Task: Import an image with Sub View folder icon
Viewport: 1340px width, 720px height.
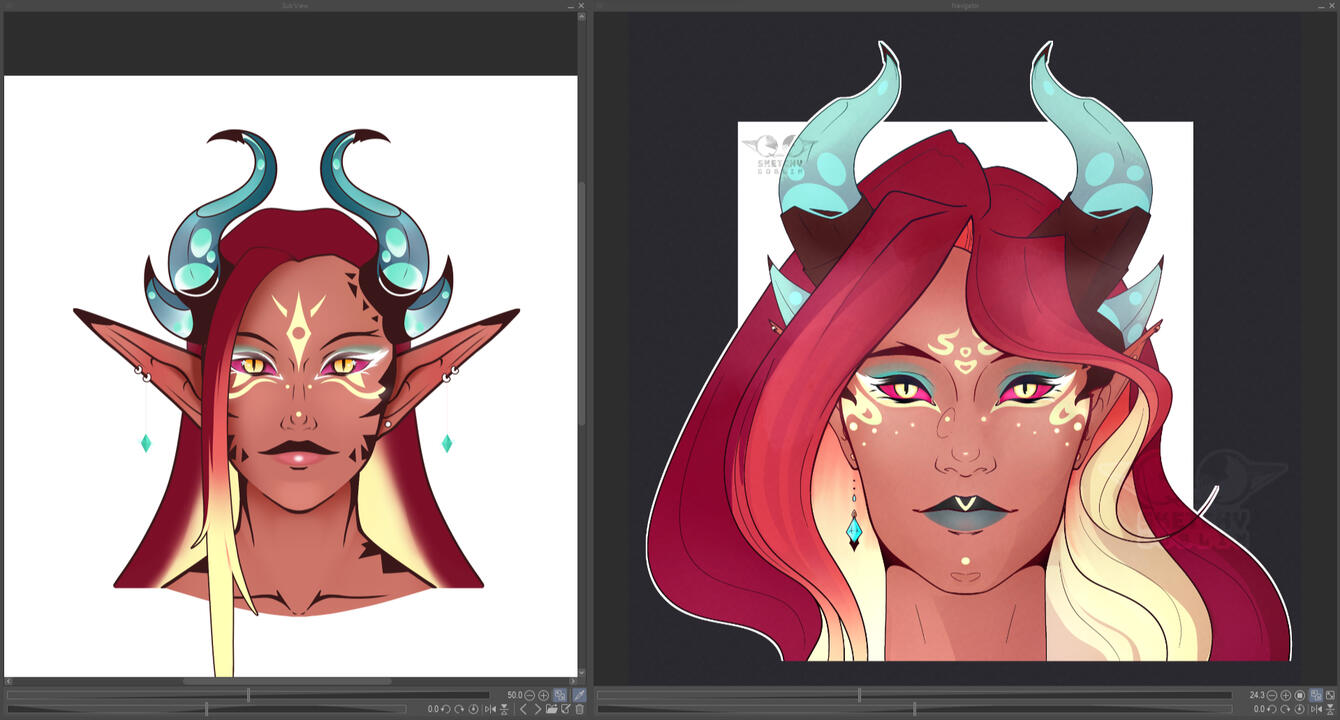Action: coord(551,709)
